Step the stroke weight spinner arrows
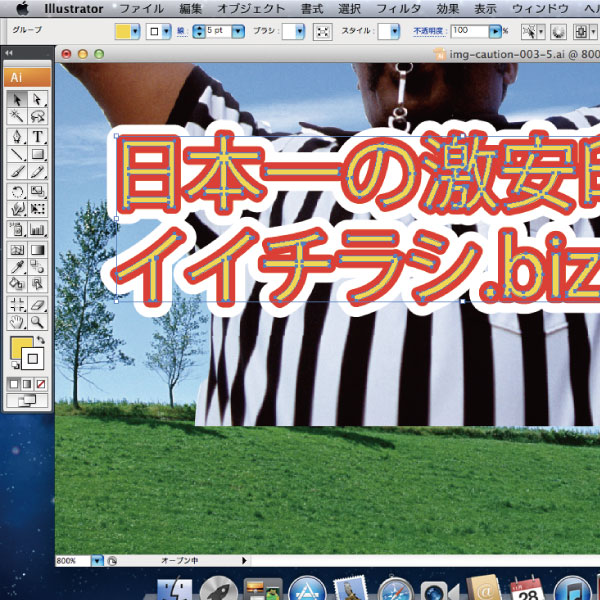This screenshot has height=600, width=600. (199, 31)
